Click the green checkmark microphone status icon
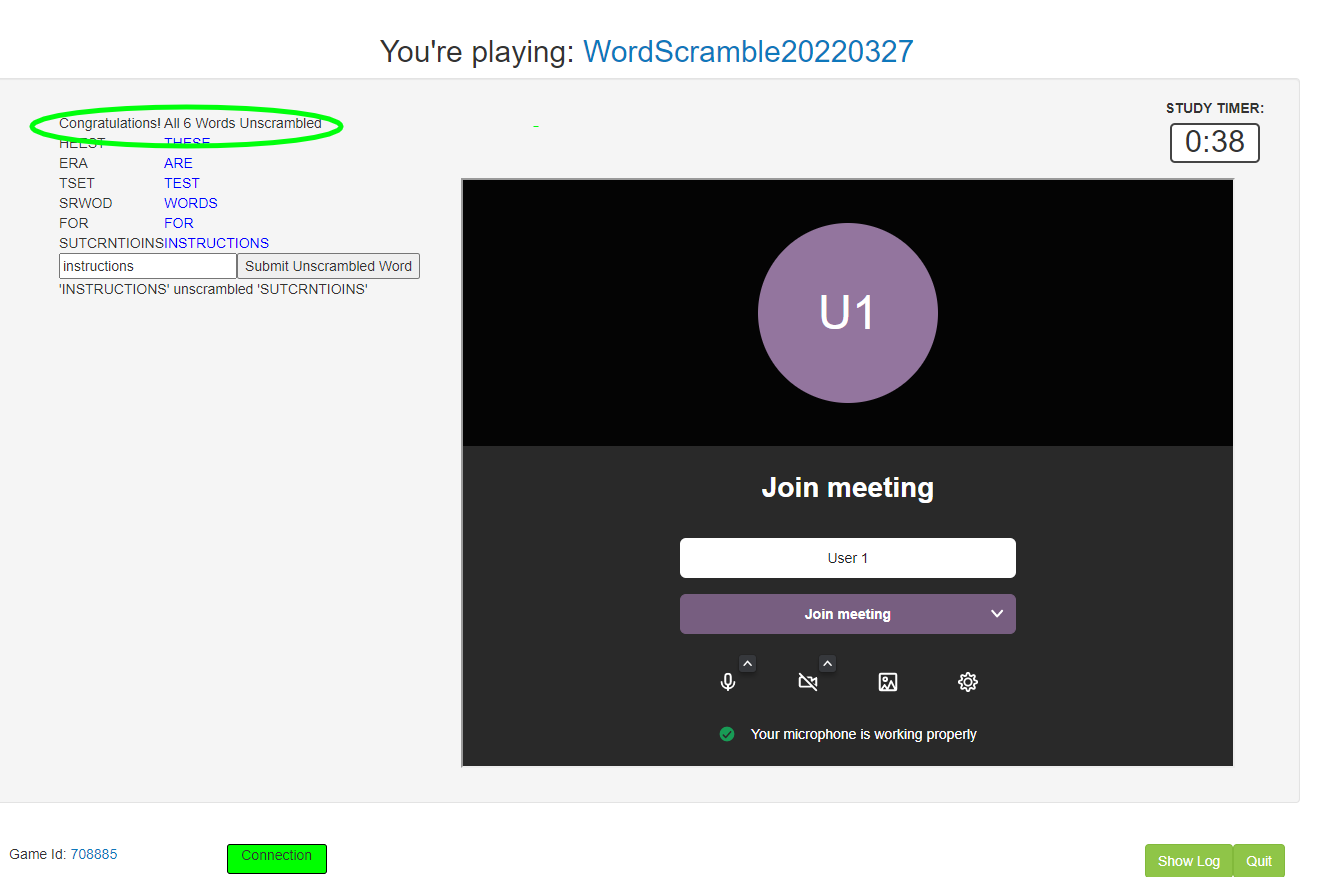The height and width of the screenshot is (889, 1329). pos(727,734)
